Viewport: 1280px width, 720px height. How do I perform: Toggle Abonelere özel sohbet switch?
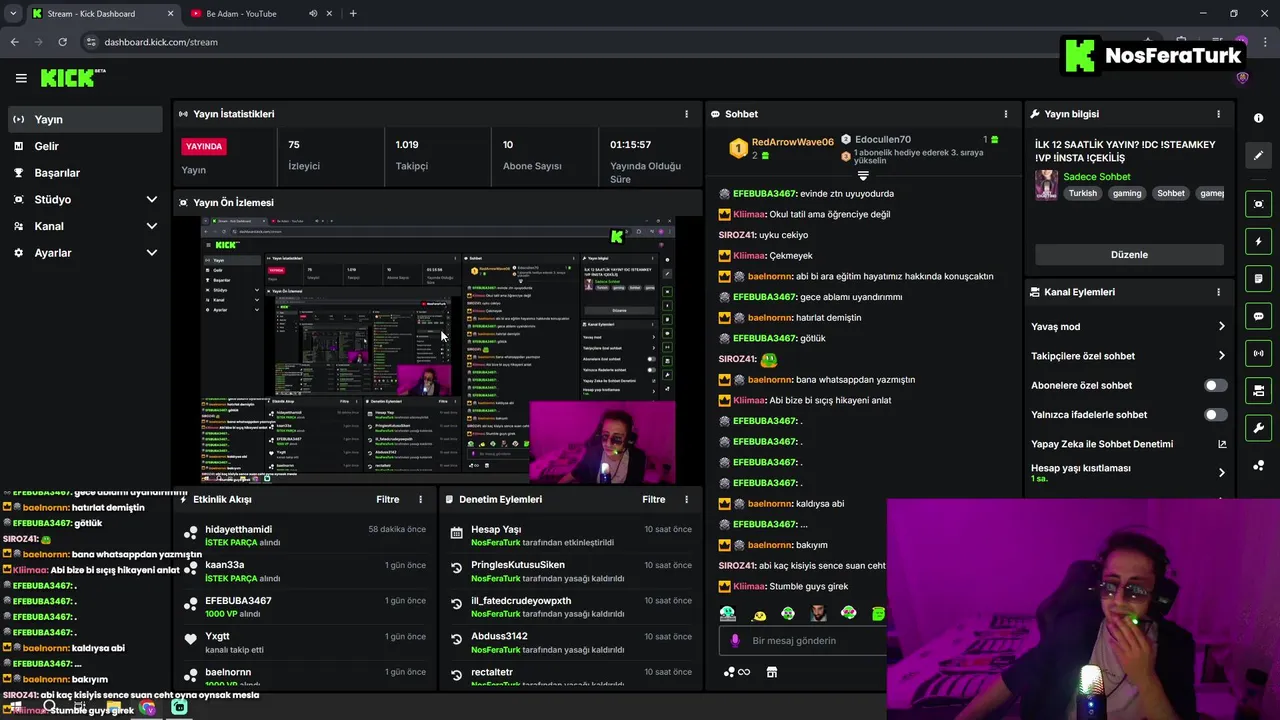pos(1215,385)
